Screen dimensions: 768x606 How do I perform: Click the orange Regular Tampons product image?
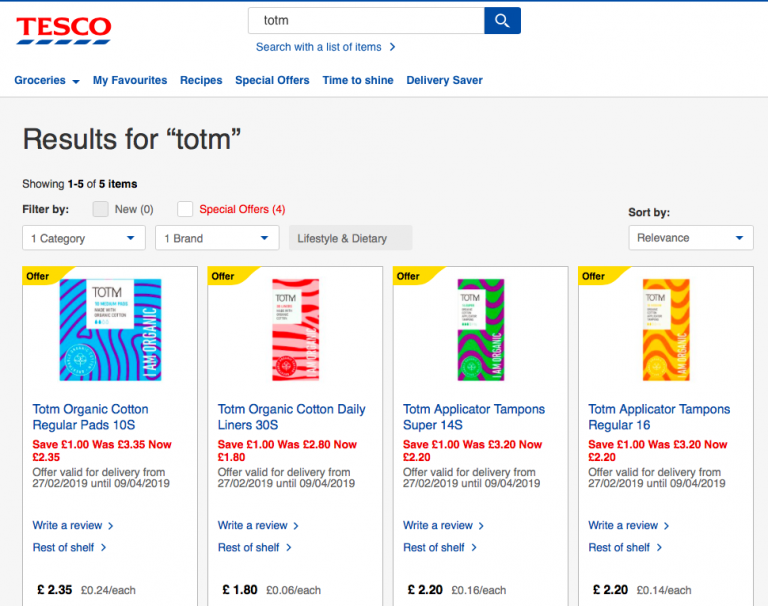coord(665,329)
